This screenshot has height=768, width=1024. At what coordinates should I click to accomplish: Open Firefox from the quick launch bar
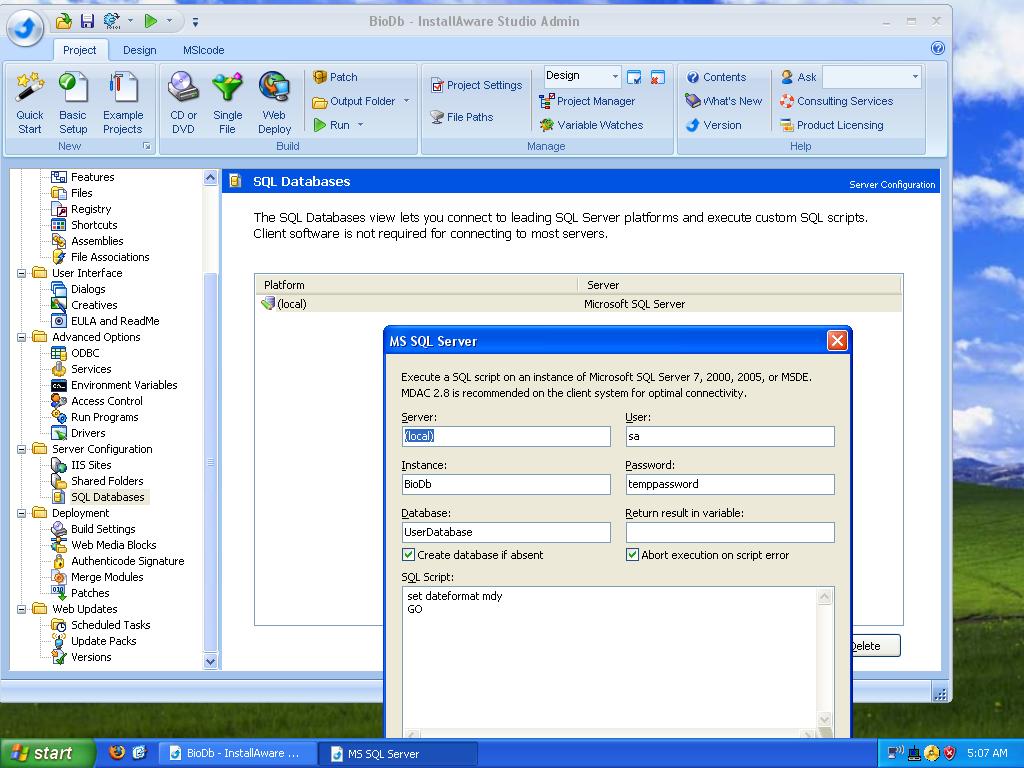click(x=117, y=753)
